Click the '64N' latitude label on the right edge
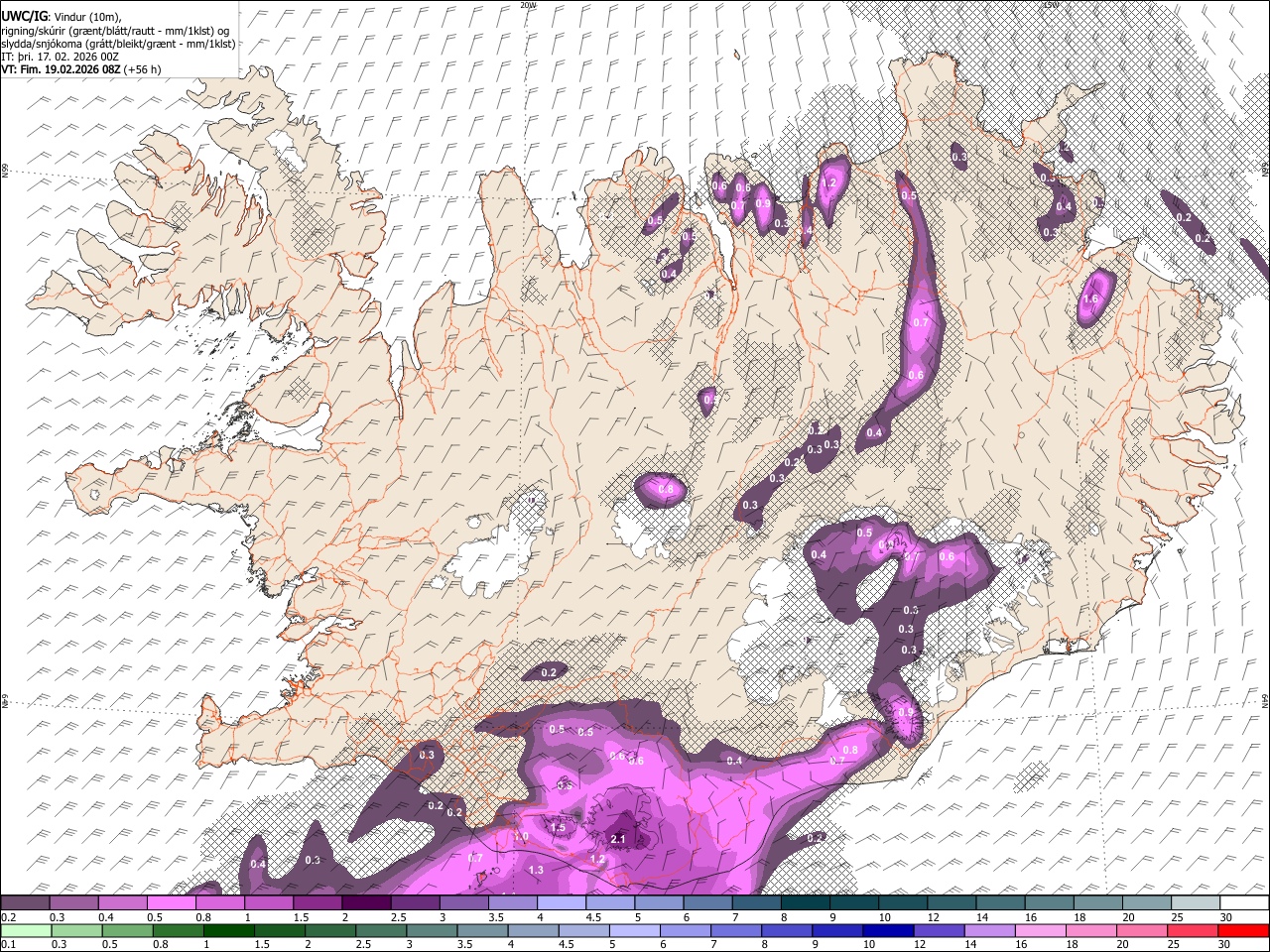 click(x=1265, y=700)
